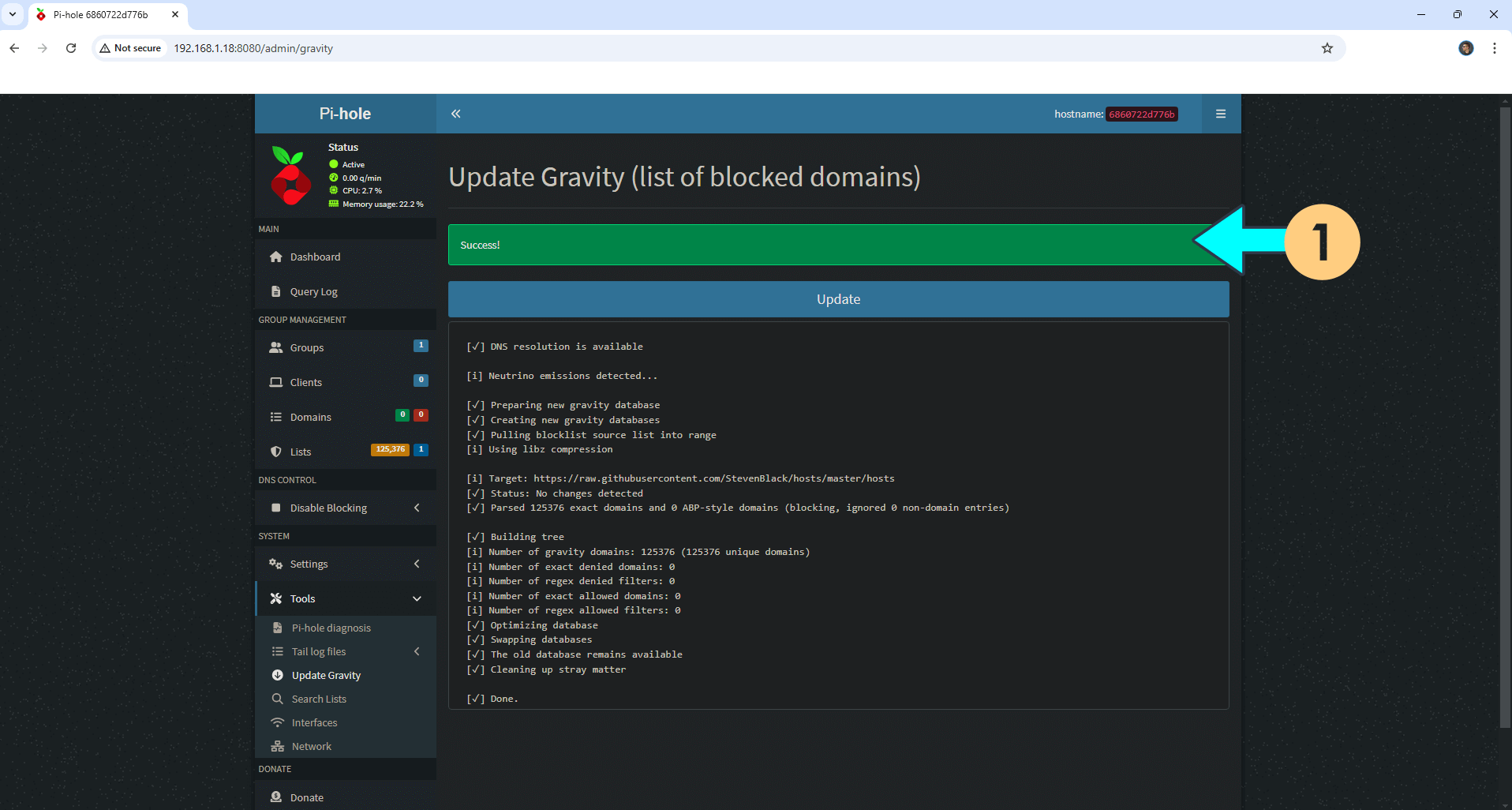Screen dimensions: 1512x810
Task: Click the Tail log files list icon
Action: 277,651
